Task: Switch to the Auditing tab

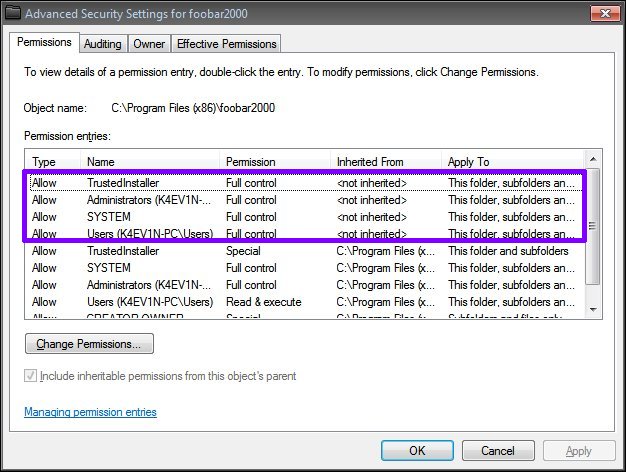Action: [x=102, y=44]
